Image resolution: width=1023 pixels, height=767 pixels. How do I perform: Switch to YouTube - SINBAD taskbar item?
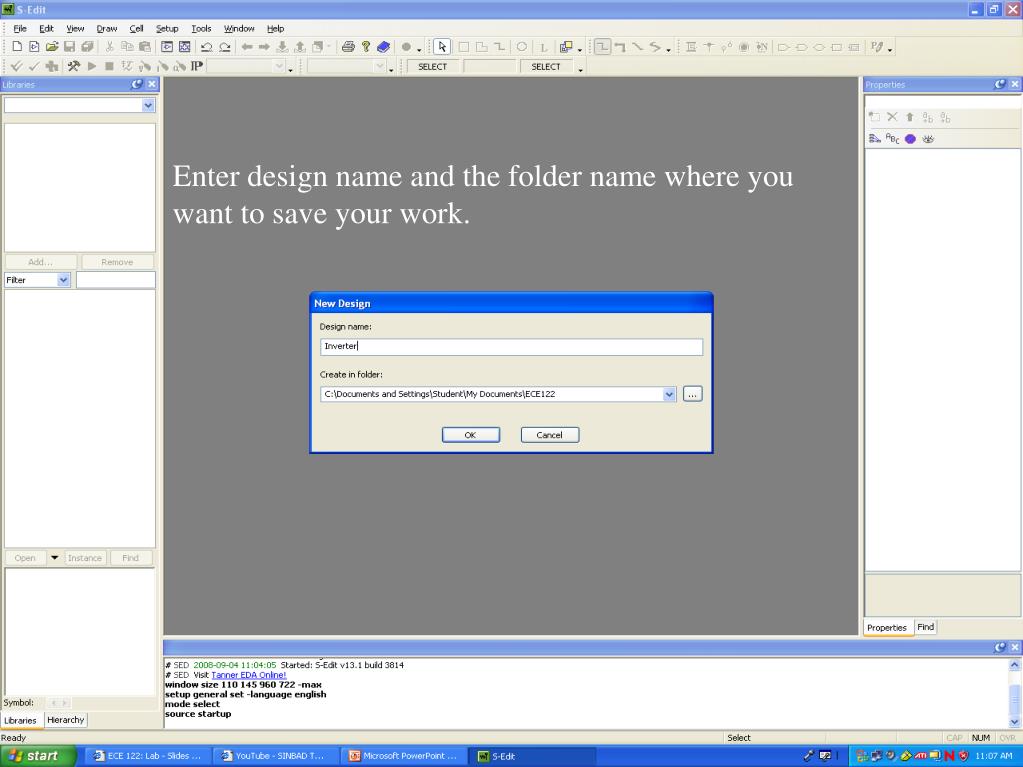point(277,756)
